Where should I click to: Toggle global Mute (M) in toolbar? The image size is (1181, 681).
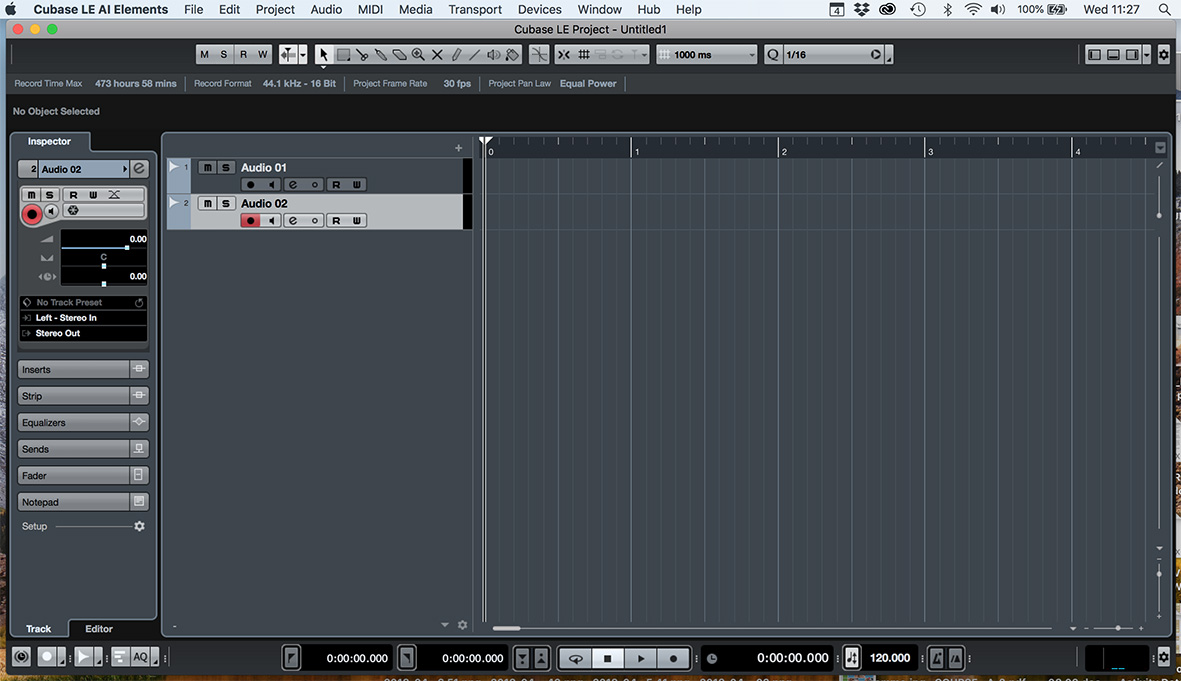tap(204, 55)
